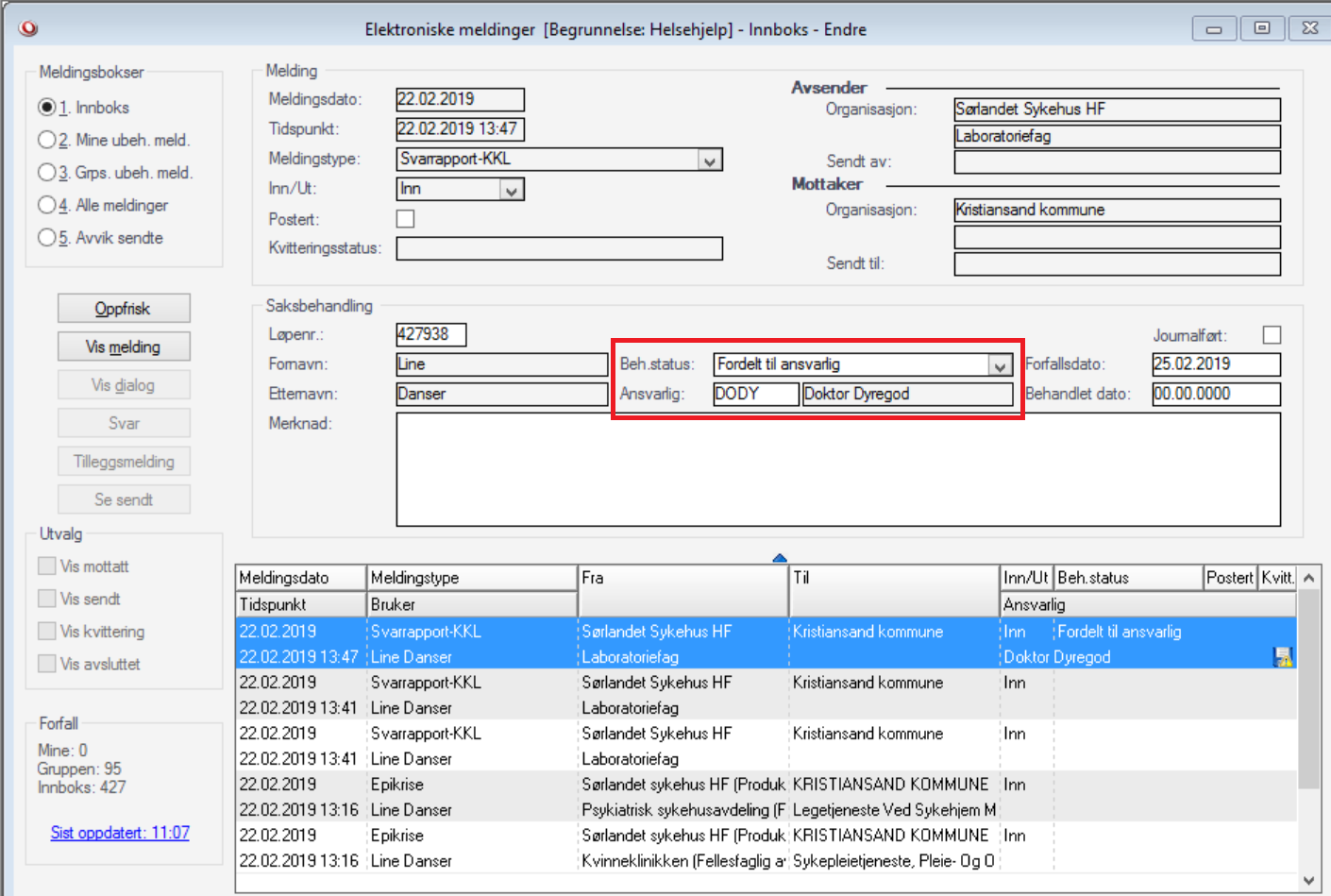The image size is (1331, 896).
Task: Choose 5. Avvik sendte mailbox
Action: pyautogui.click(x=46, y=238)
